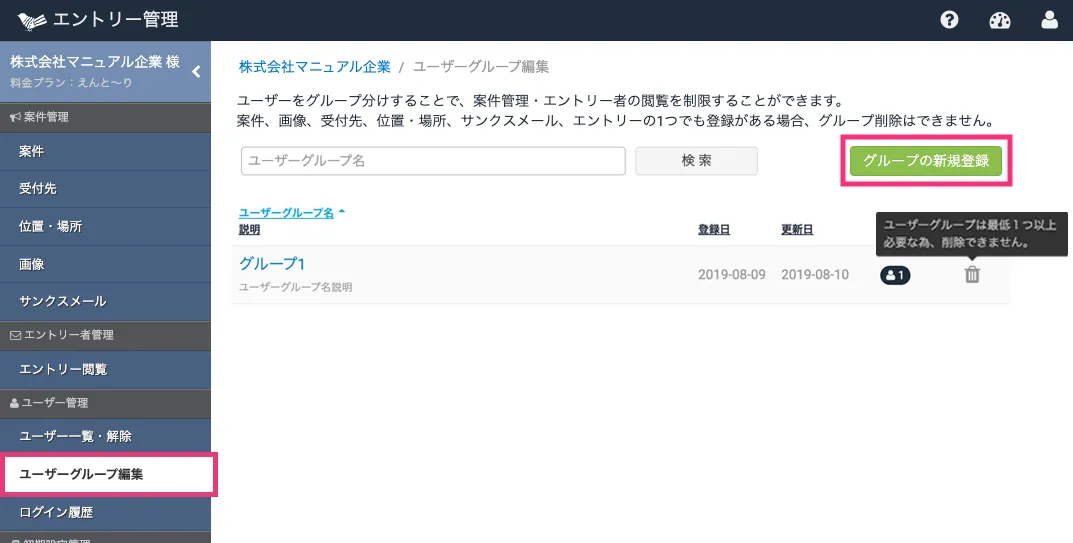Click the member count badge for グループ1
Screen dimensions: 1073x543
pyautogui.click(x=895, y=275)
